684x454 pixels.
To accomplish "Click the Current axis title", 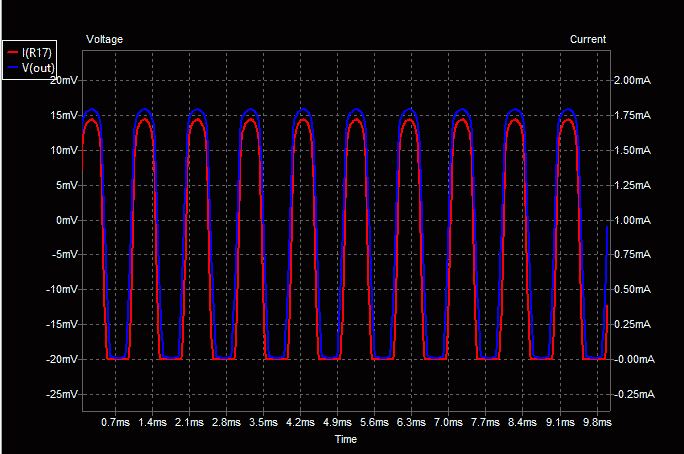I will (x=588, y=39).
